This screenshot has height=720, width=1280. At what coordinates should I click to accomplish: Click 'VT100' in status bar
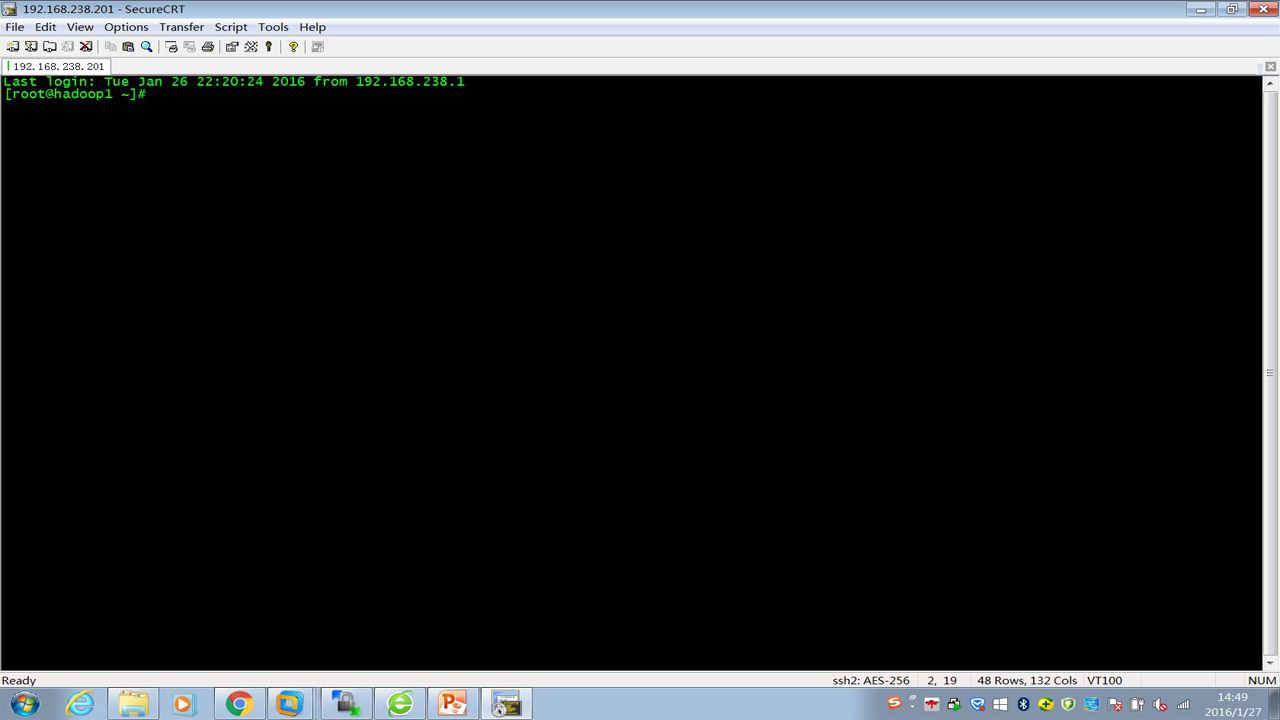pyautogui.click(x=1104, y=680)
